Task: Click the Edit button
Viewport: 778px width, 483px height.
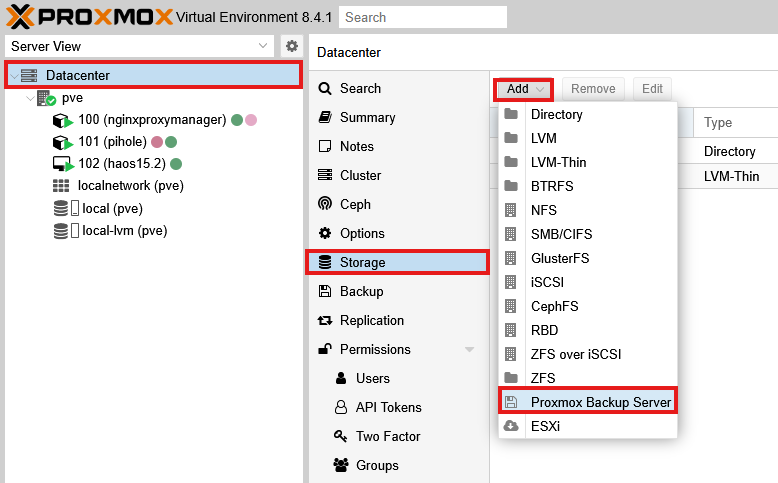Action: click(x=652, y=89)
